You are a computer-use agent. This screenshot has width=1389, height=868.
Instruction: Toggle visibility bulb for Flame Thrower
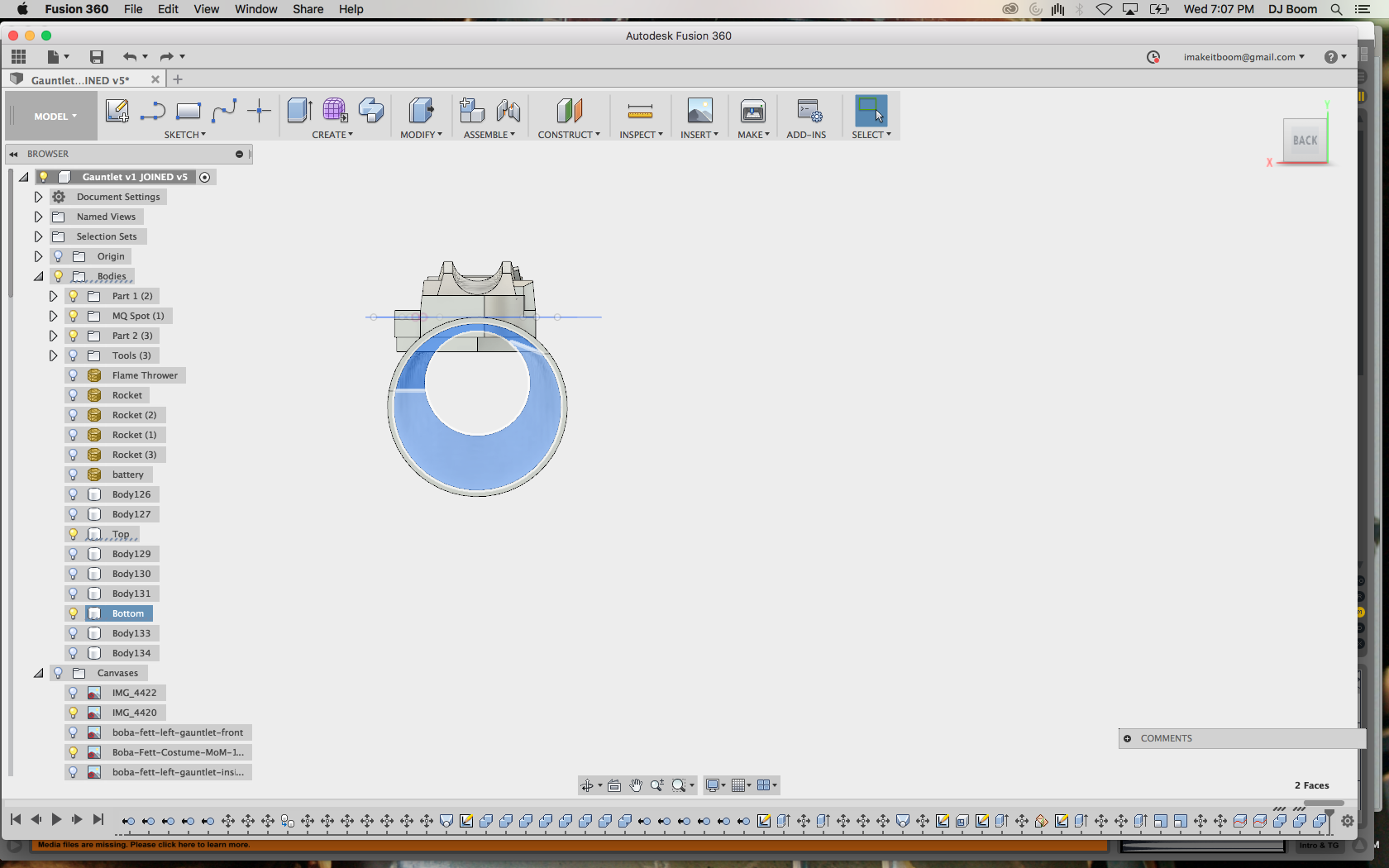click(73, 375)
